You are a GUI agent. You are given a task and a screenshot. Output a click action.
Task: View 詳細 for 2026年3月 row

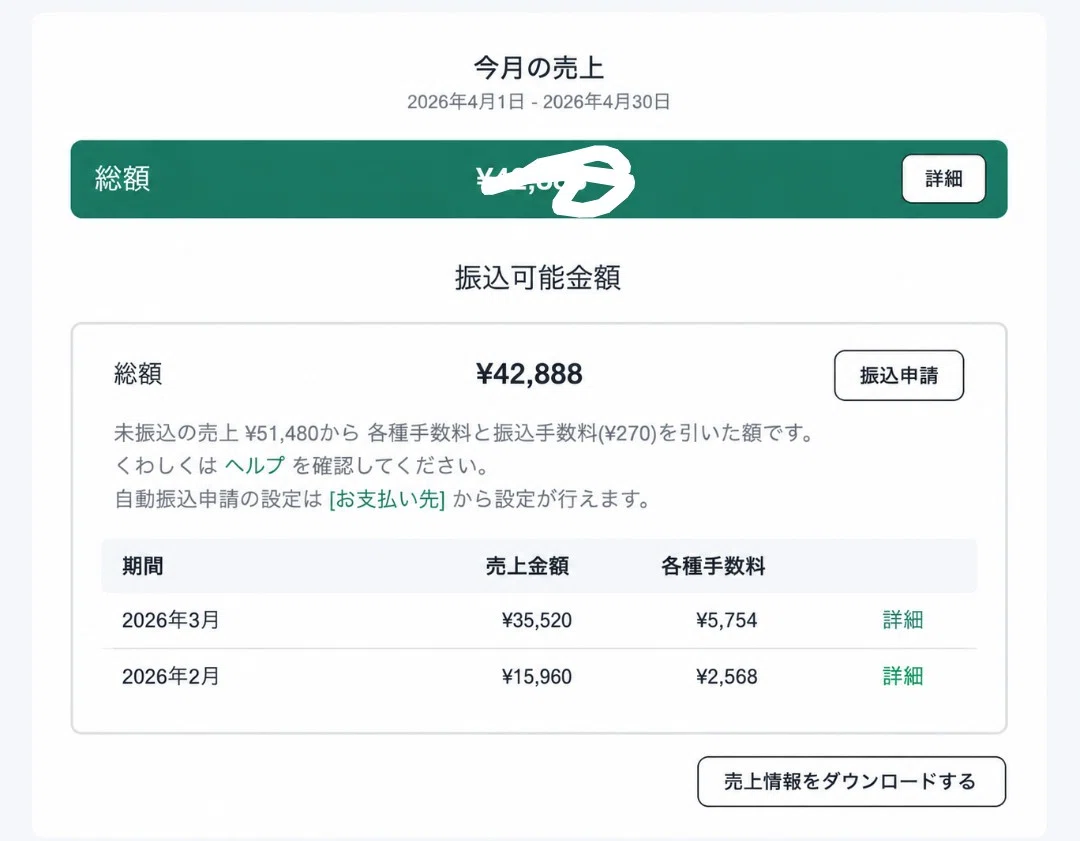tap(903, 620)
